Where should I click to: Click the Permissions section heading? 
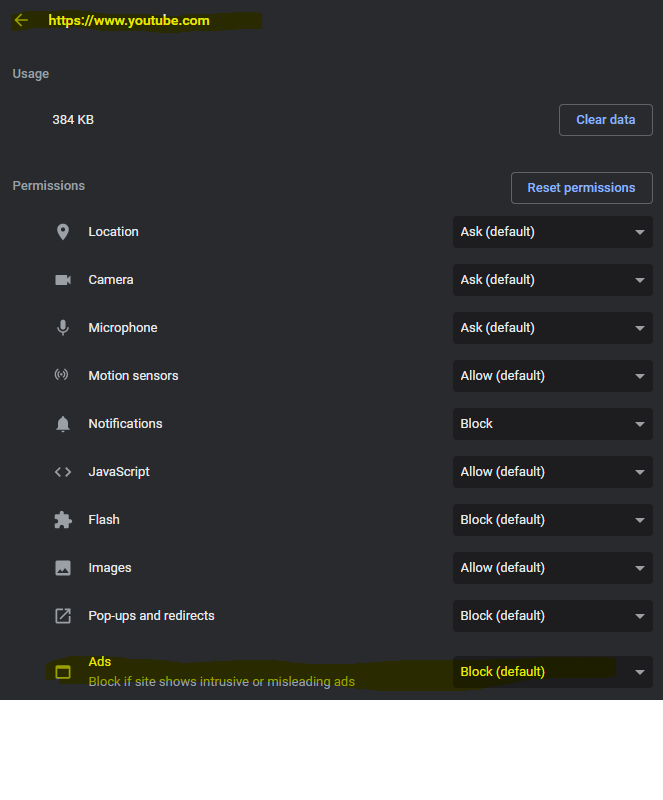point(48,186)
